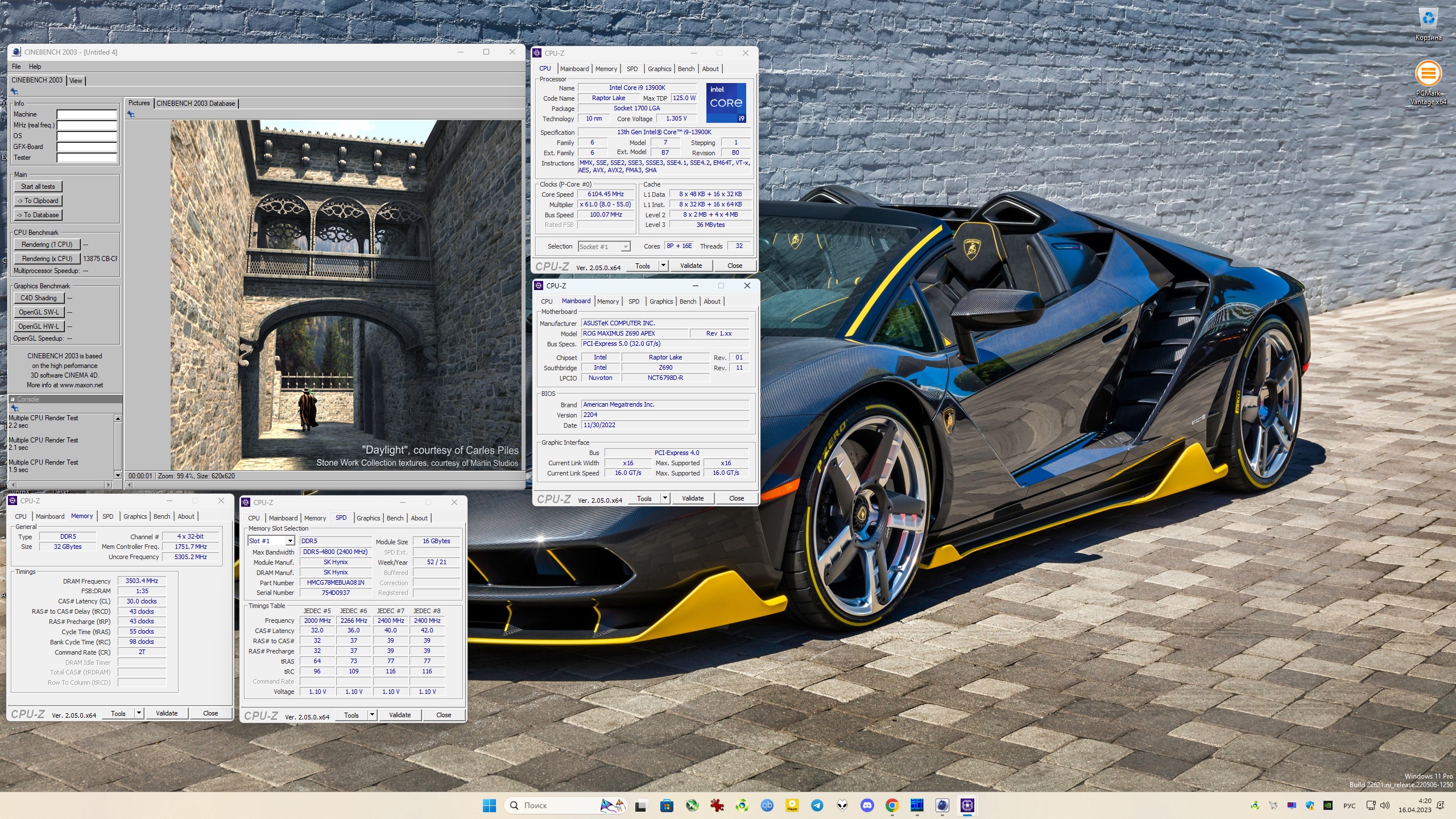Open Tools dropdown arrow in Mainboard CPU-Z window
1456x819 pixels.
click(x=664, y=498)
